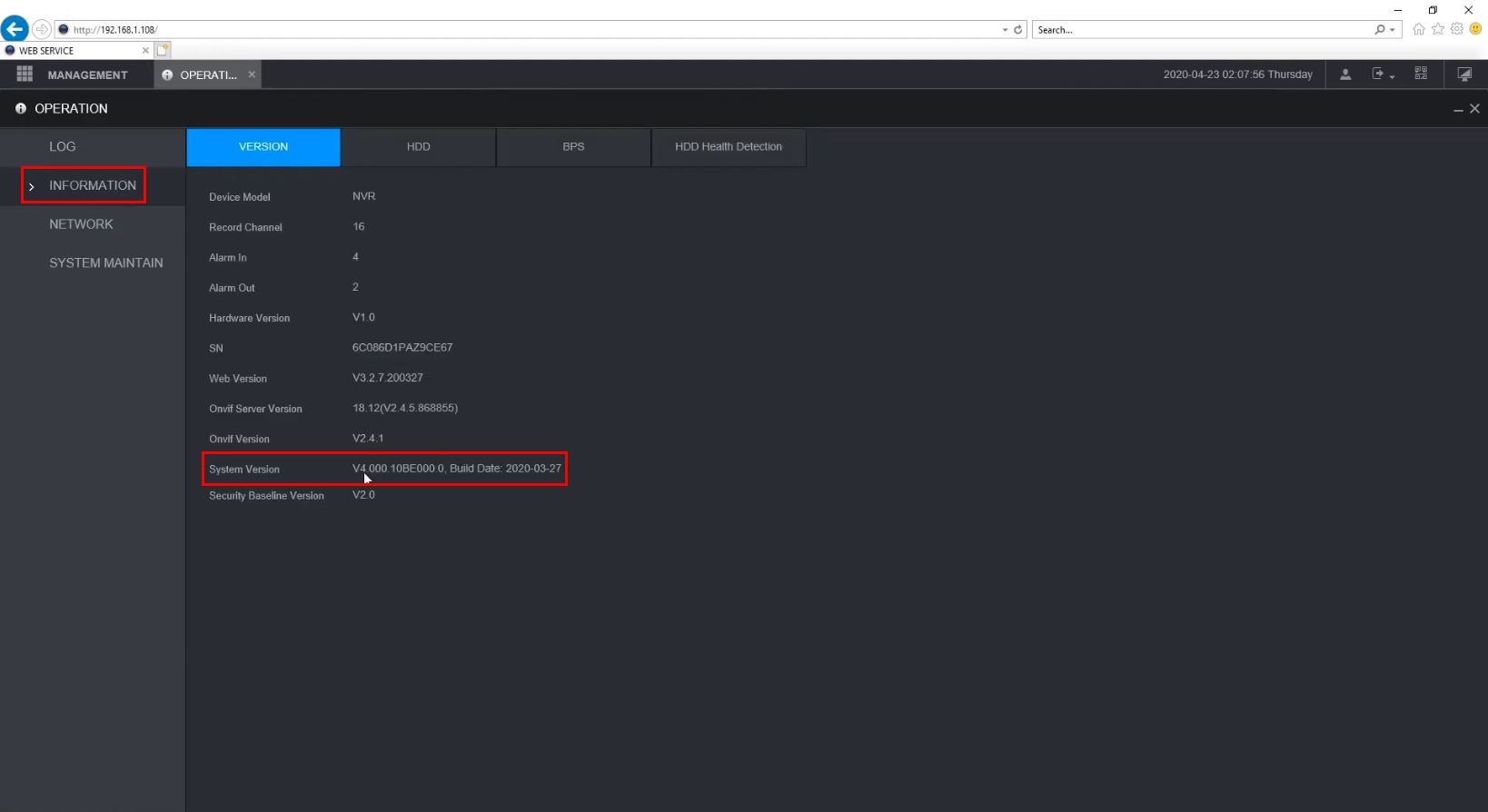Image resolution: width=1488 pixels, height=812 pixels.
Task: Click the browser Home icon
Action: [1418, 29]
